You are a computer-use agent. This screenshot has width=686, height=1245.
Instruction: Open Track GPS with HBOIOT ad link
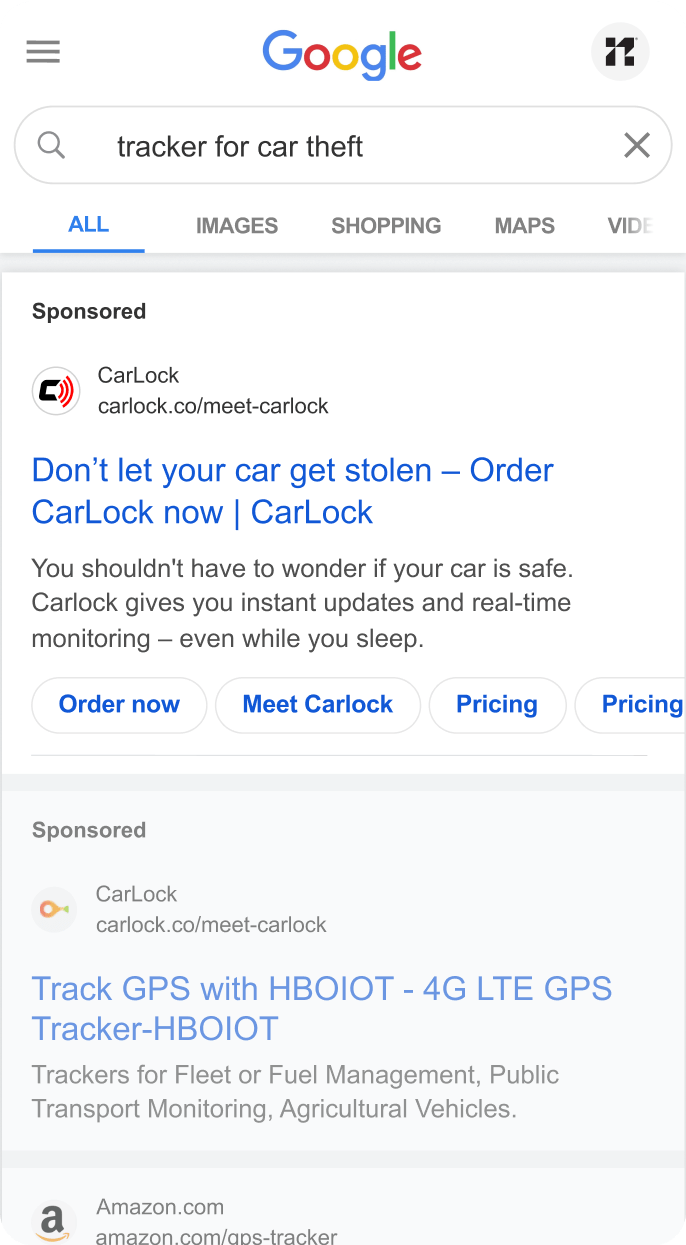322,1008
